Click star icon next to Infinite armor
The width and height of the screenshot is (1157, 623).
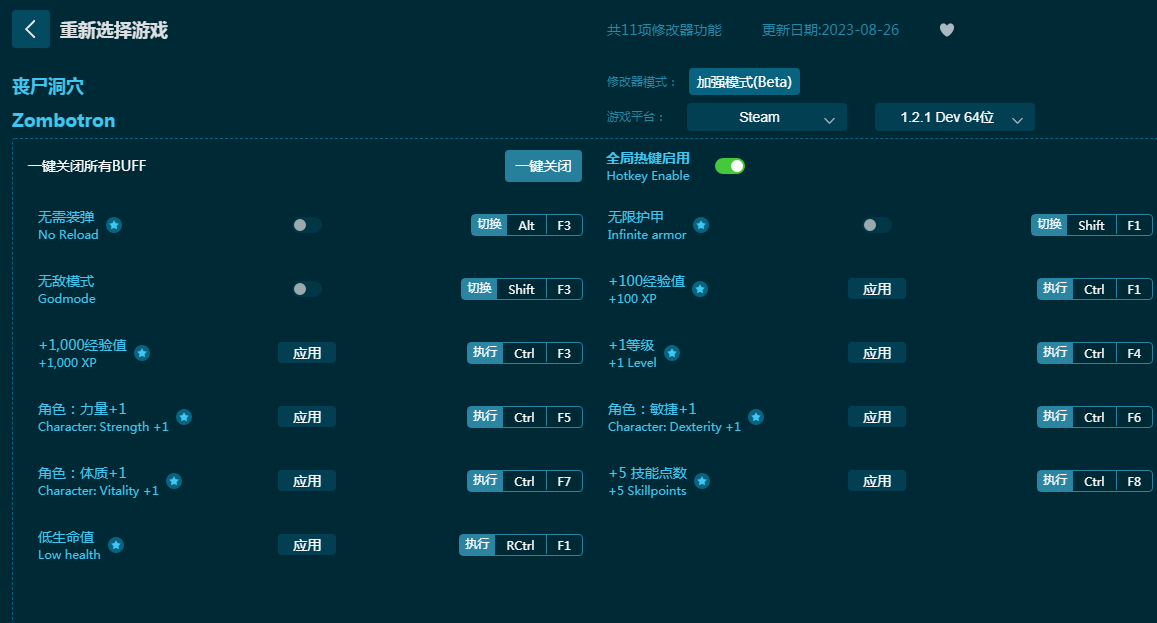click(701, 225)
